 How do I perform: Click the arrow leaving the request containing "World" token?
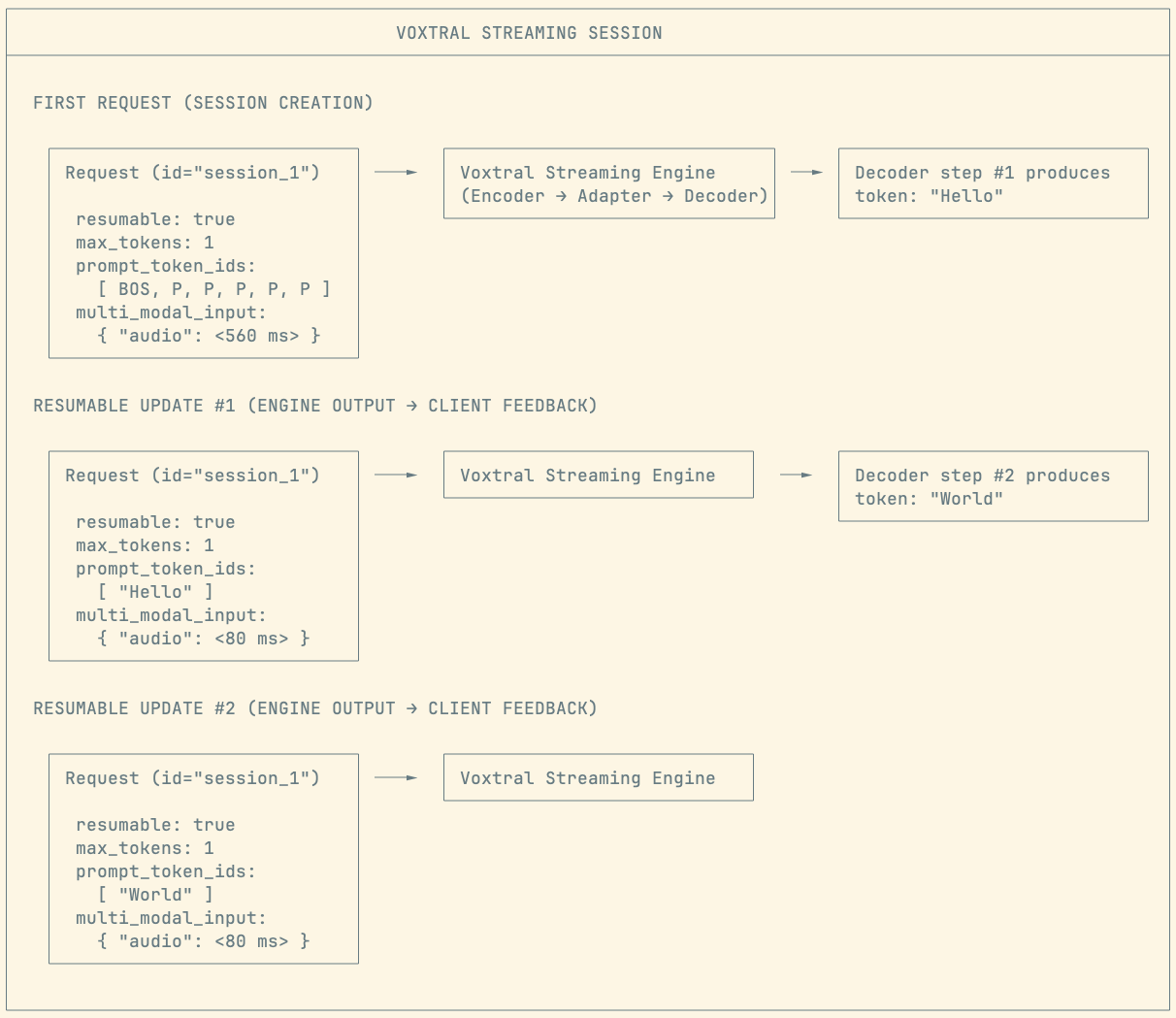point(396,777)
